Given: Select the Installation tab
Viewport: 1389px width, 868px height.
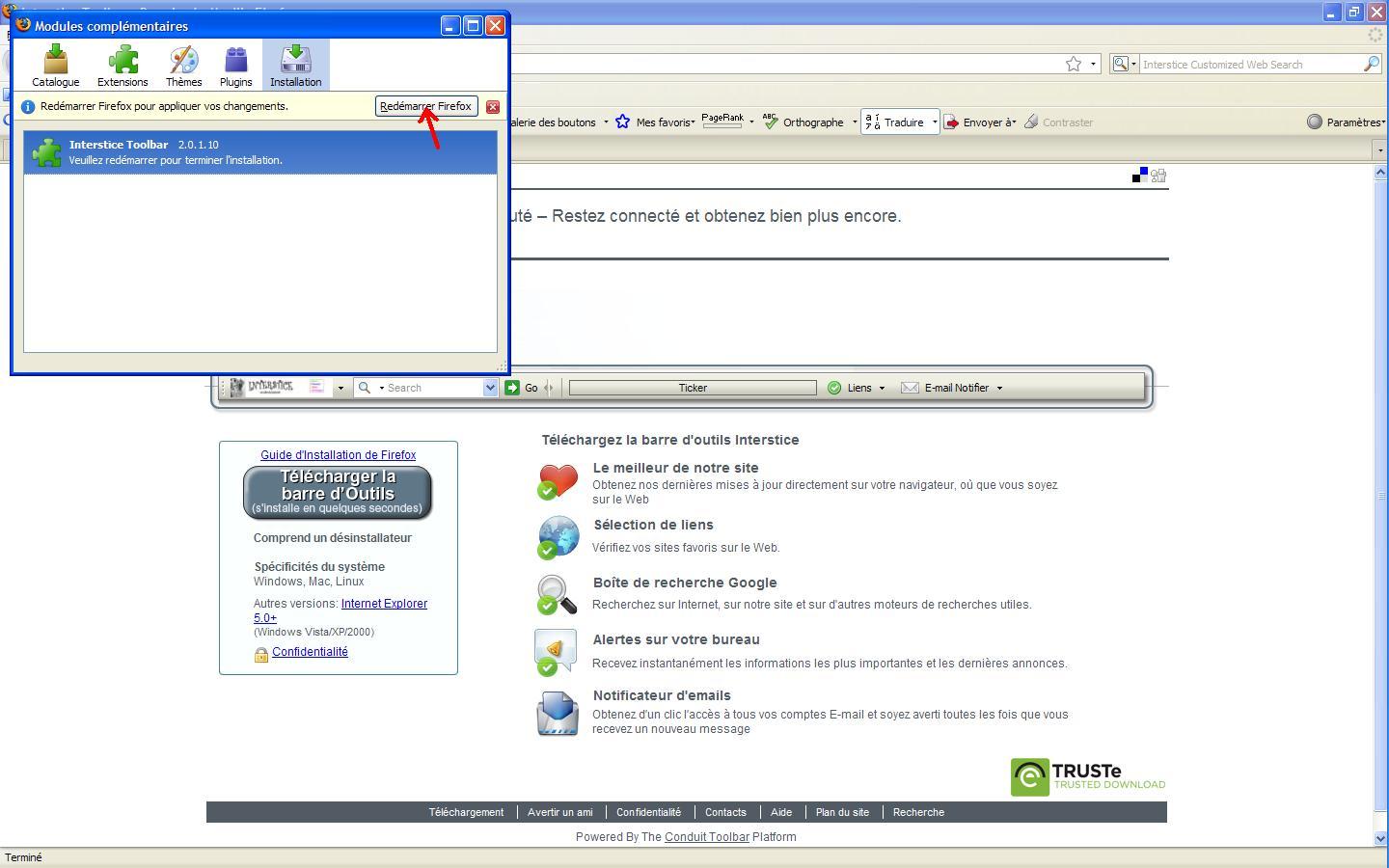Looking at the screenshot, I should click(x=295, y=66).
